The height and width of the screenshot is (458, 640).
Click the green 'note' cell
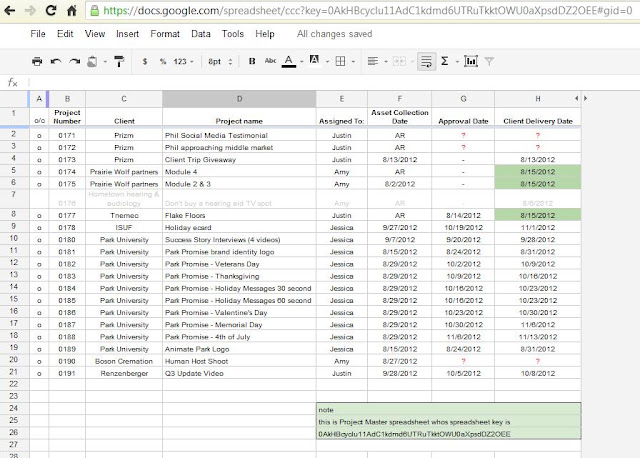click(x=449, y=409)
